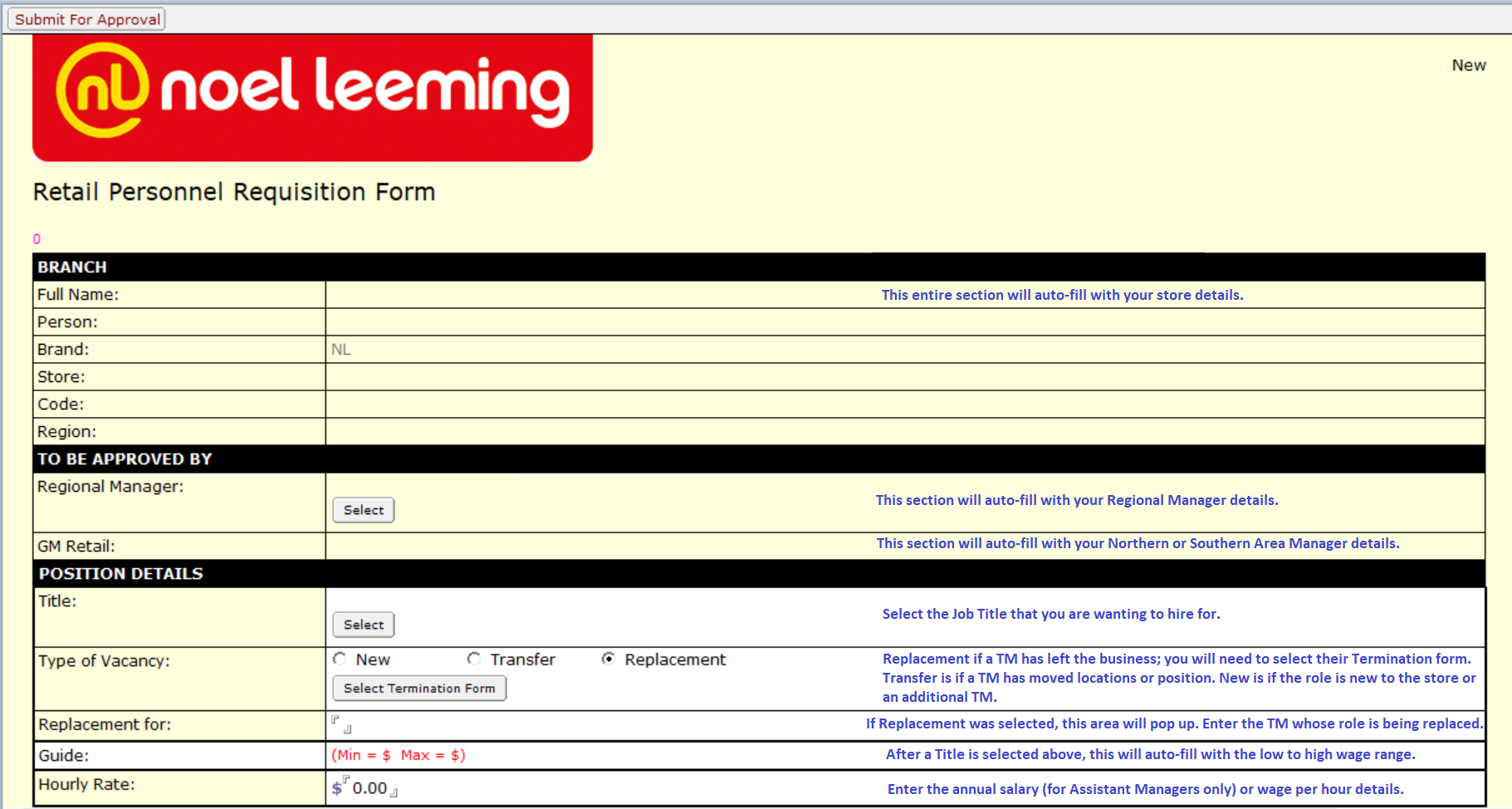Click the low to high wage range note
This screenshot has height=809, width=1512.
tap(1151, 754)
